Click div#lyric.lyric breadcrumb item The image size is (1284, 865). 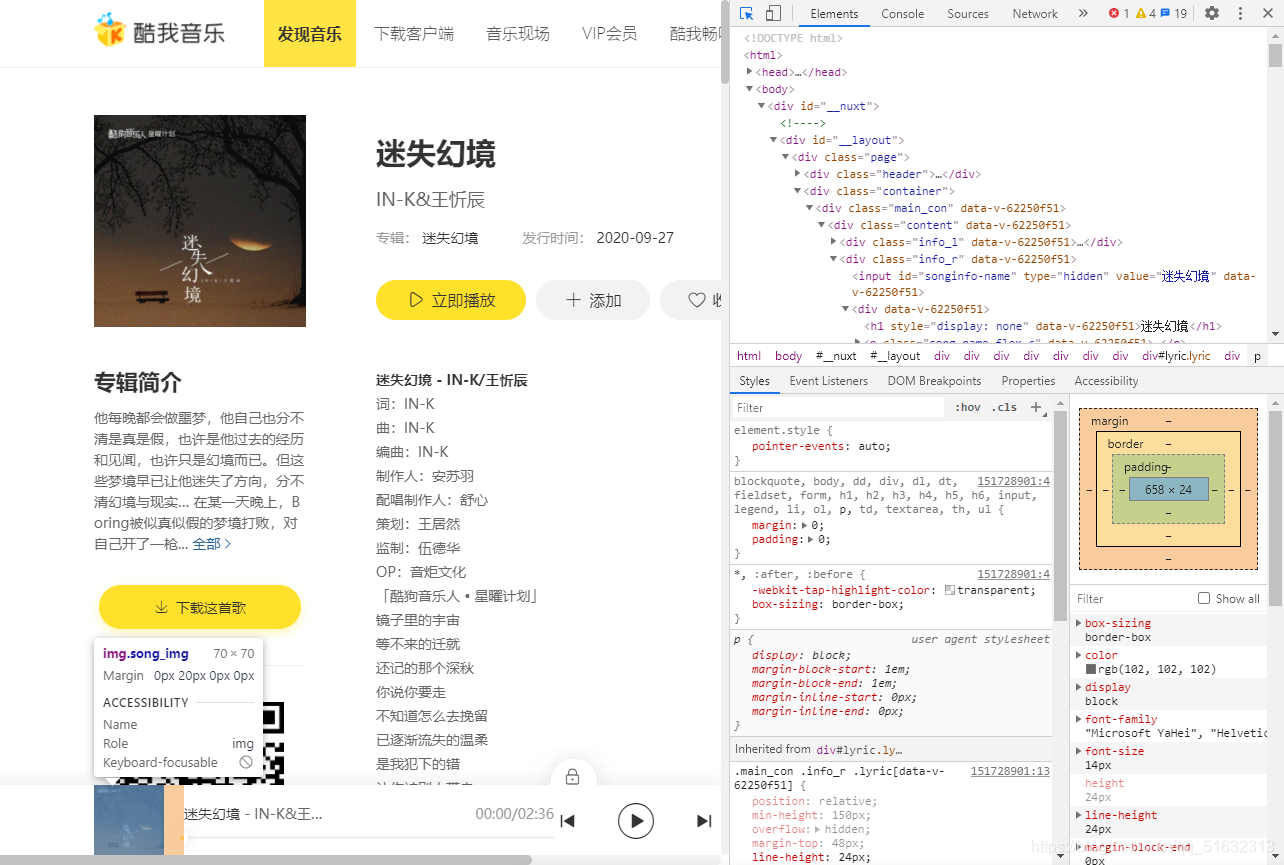click(x=1176, y=356)
